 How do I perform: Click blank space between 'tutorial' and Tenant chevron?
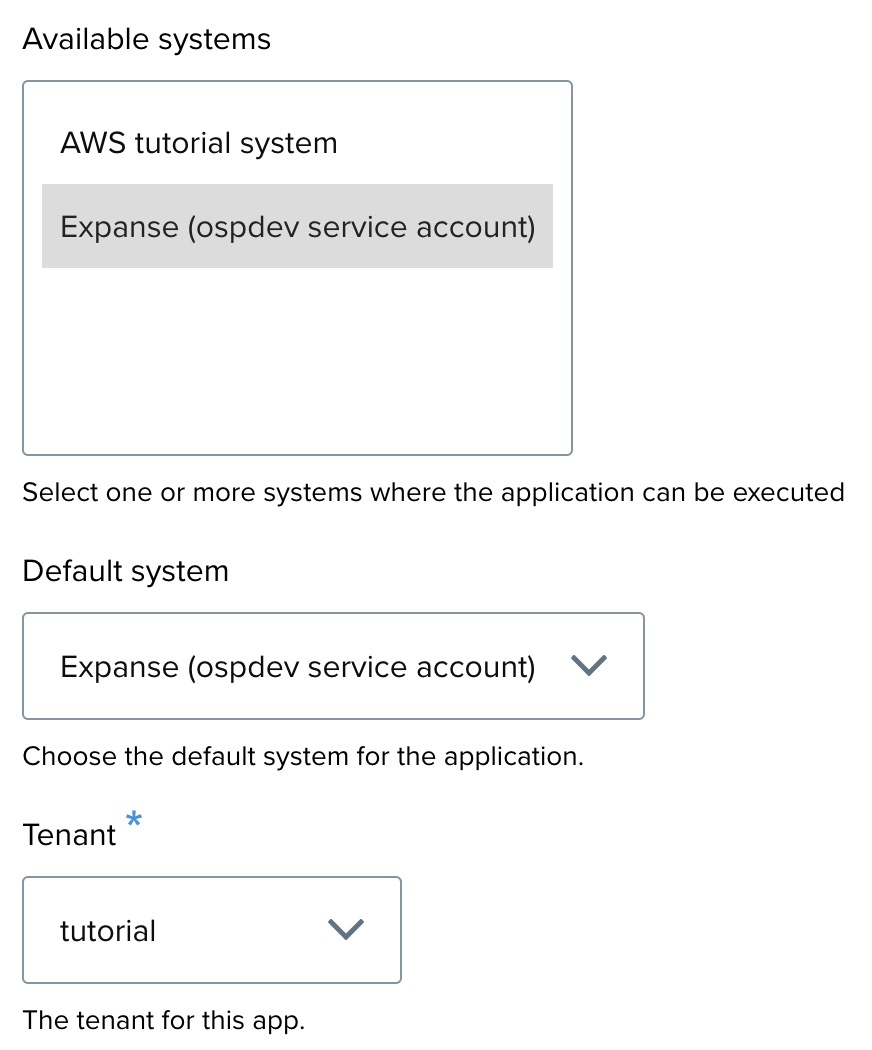click(240, 930)
